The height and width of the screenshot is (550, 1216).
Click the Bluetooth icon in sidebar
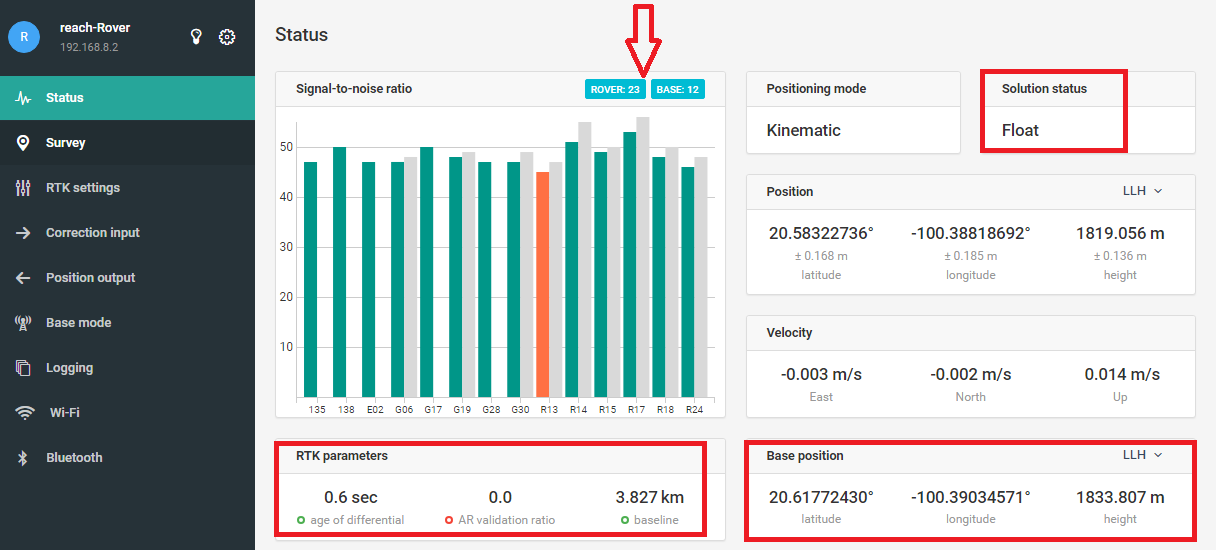(x=23, y=458)
